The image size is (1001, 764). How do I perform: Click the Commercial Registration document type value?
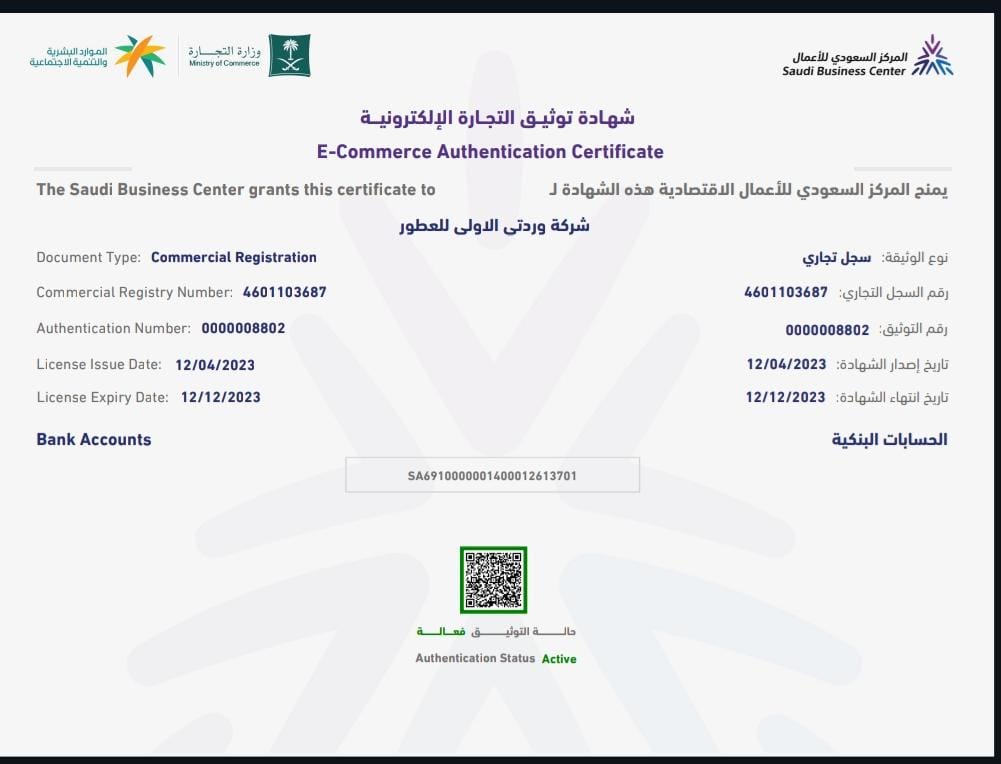pyautogui.click(x=233, y=257)
